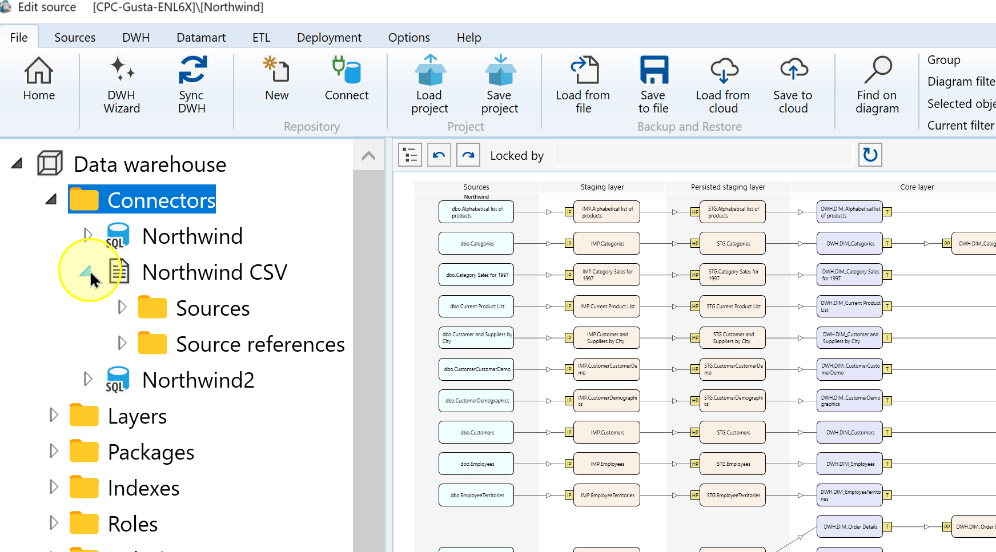The height and width of the screenshot is (552, 996).
Task: Expand the Roles folder node
Action: (54, 523)
